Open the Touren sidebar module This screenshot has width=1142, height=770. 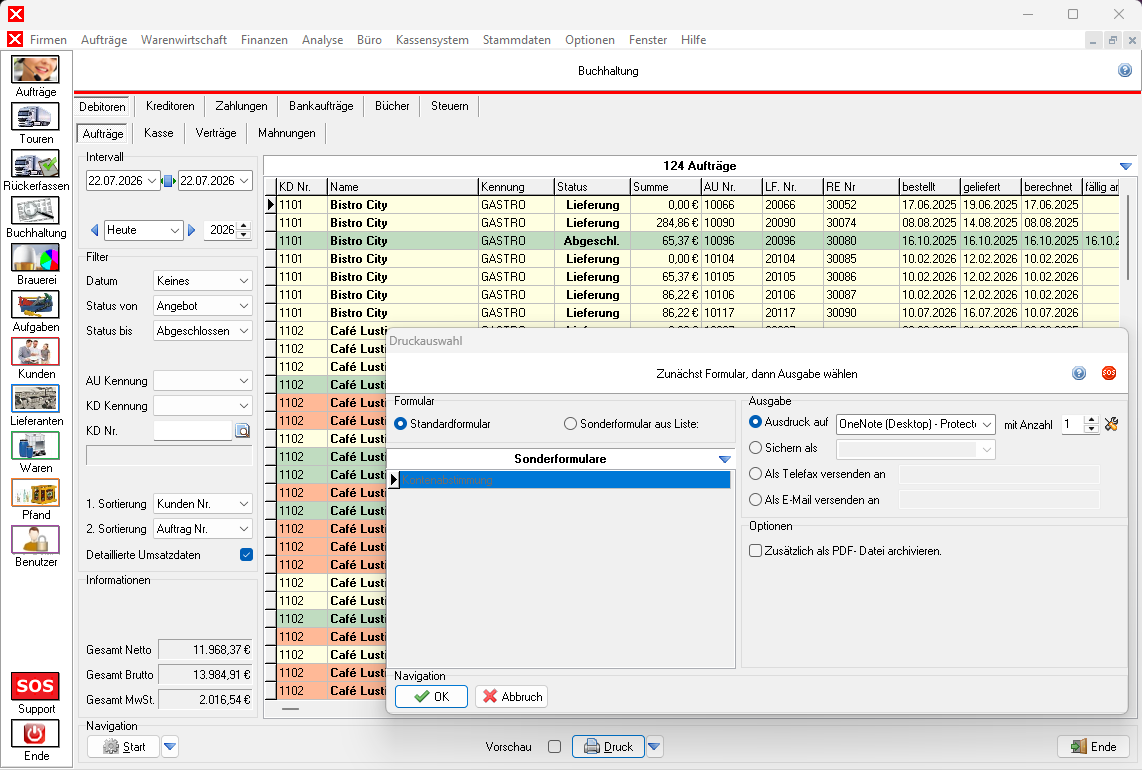click(35, 124)
